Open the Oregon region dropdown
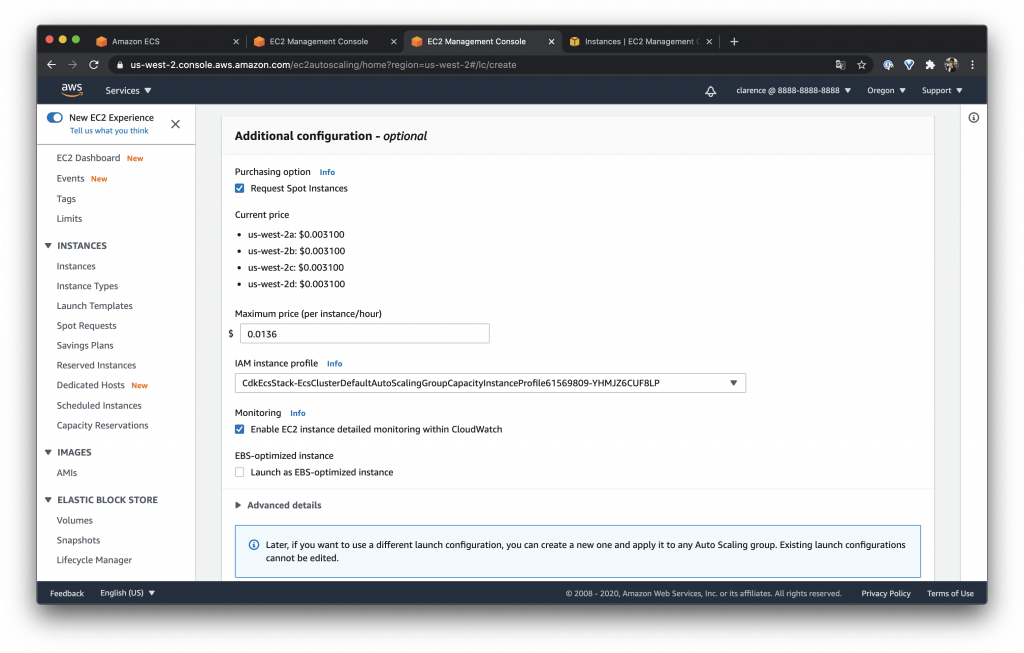This screenshot has height=653, width=1024. coord(886,91)
